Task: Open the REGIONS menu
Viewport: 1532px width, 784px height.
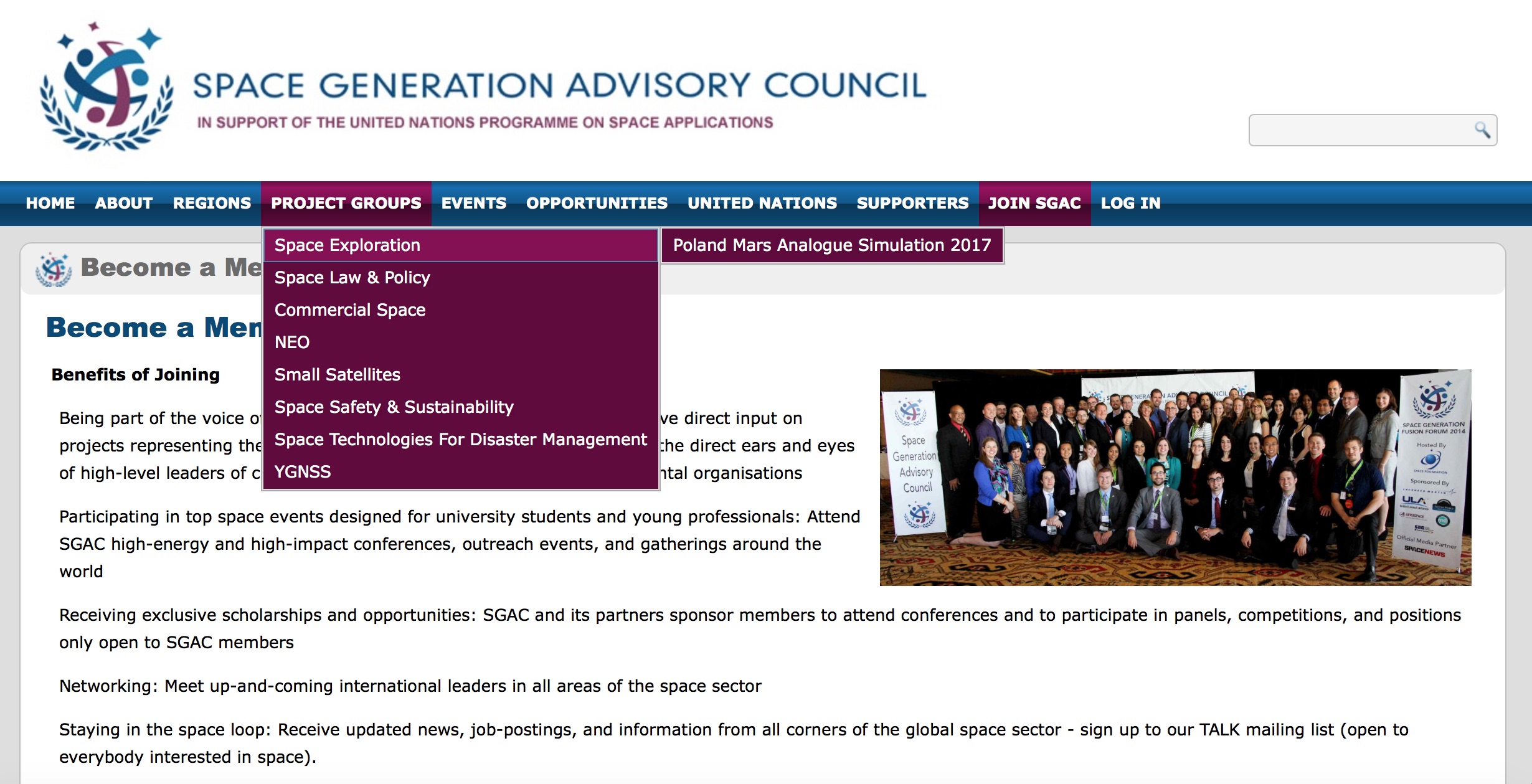Action: pos(212,203)
